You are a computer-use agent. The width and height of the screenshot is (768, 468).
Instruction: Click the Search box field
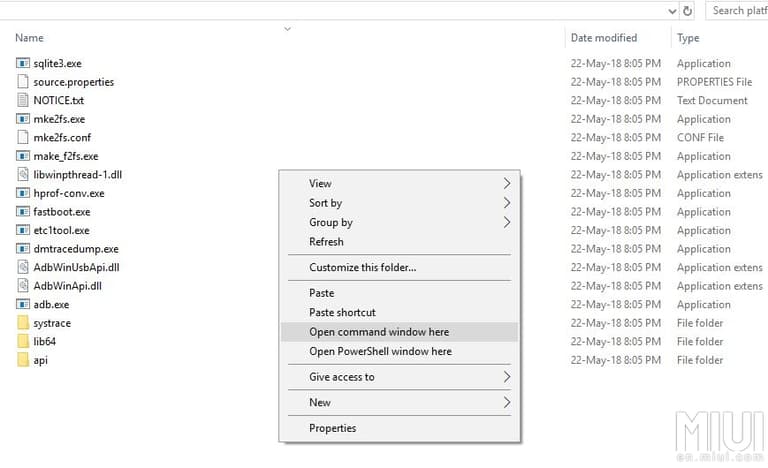[740, 10]
